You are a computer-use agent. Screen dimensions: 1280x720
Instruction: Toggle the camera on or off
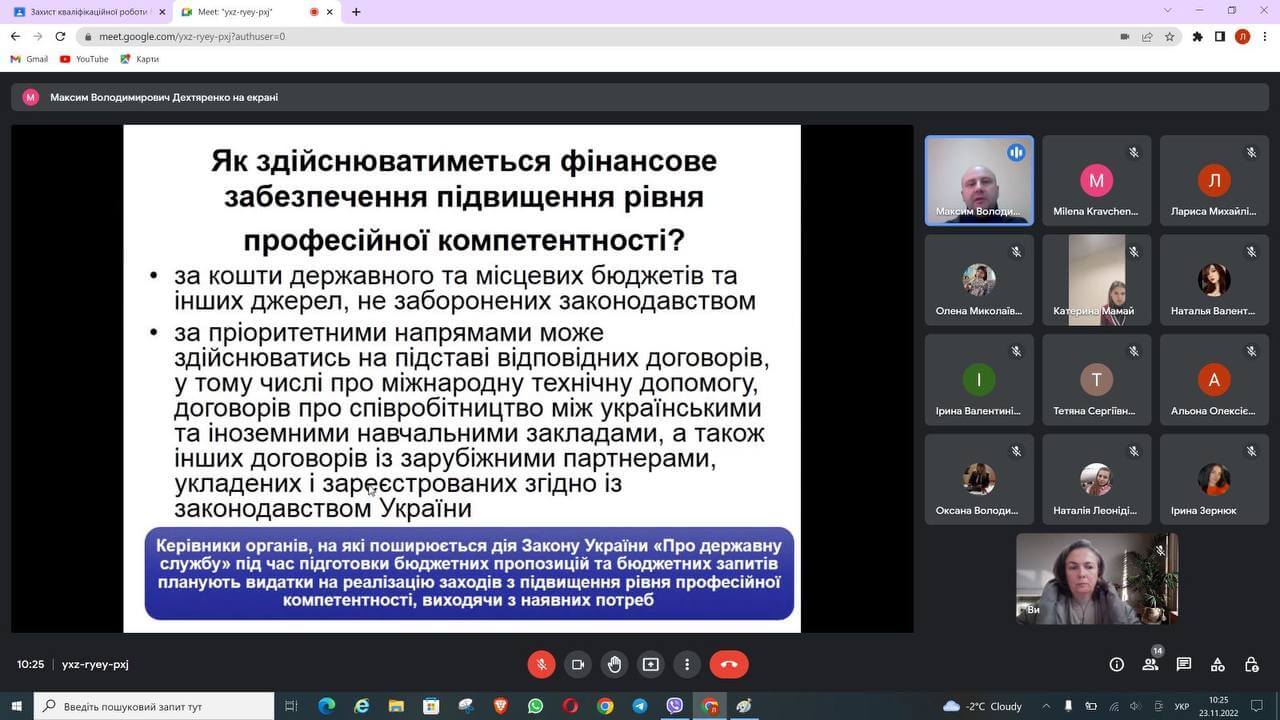click(577, 664)
